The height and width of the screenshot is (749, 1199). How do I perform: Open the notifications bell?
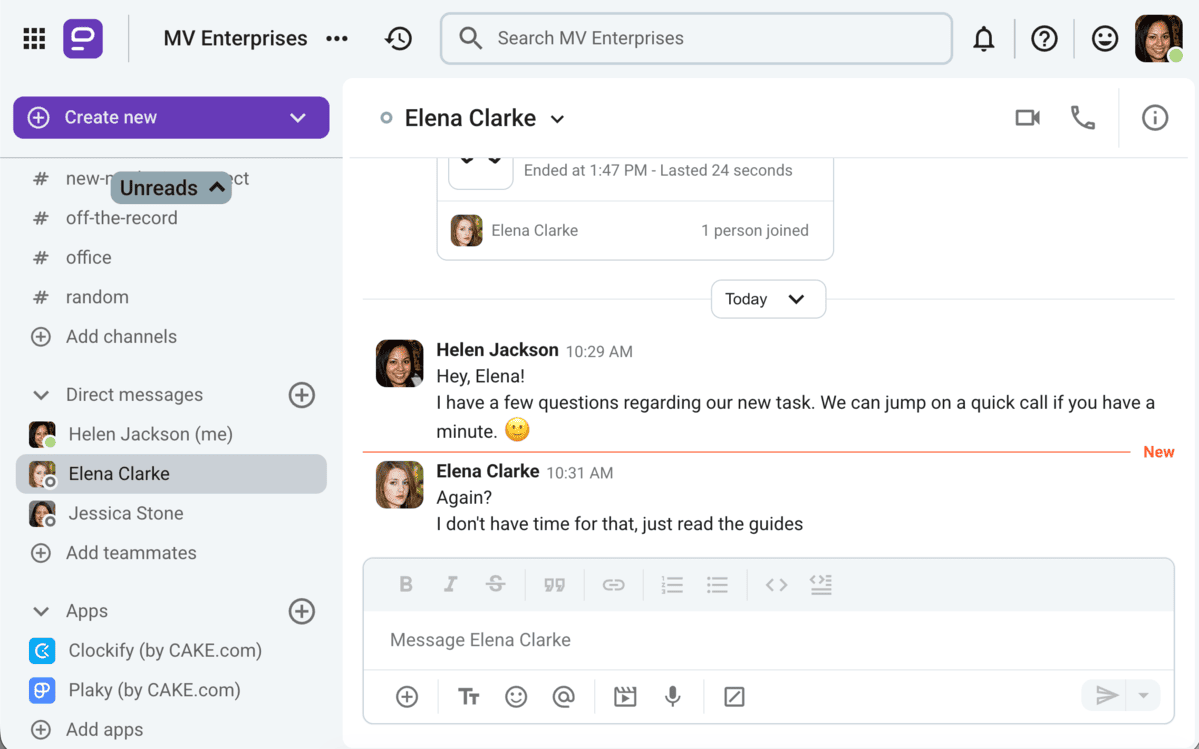pyautogui.click(x=984, y=39)
